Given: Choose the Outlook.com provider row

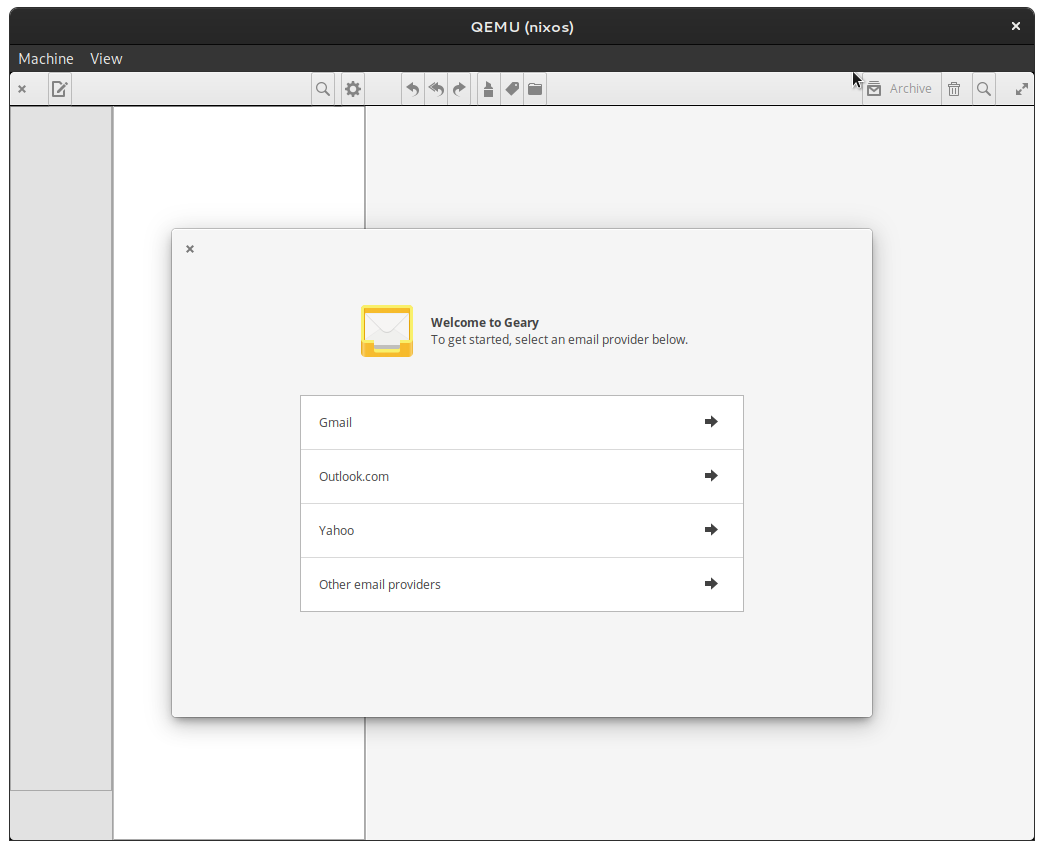Looking at the screenshot, I should click(521, 477).
